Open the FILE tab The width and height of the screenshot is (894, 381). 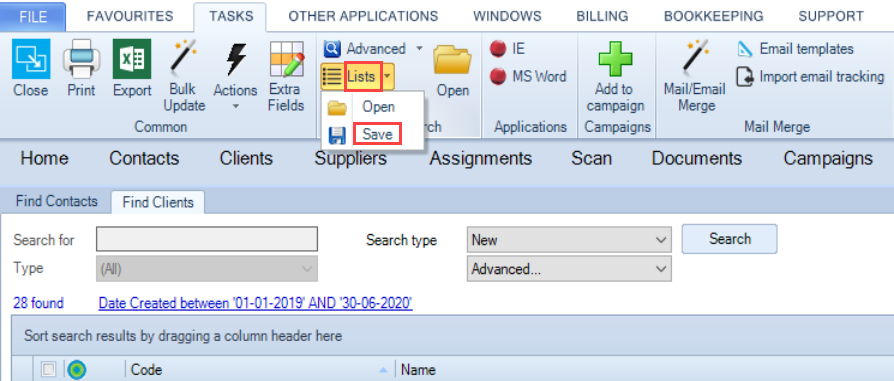tap(33, 17)
